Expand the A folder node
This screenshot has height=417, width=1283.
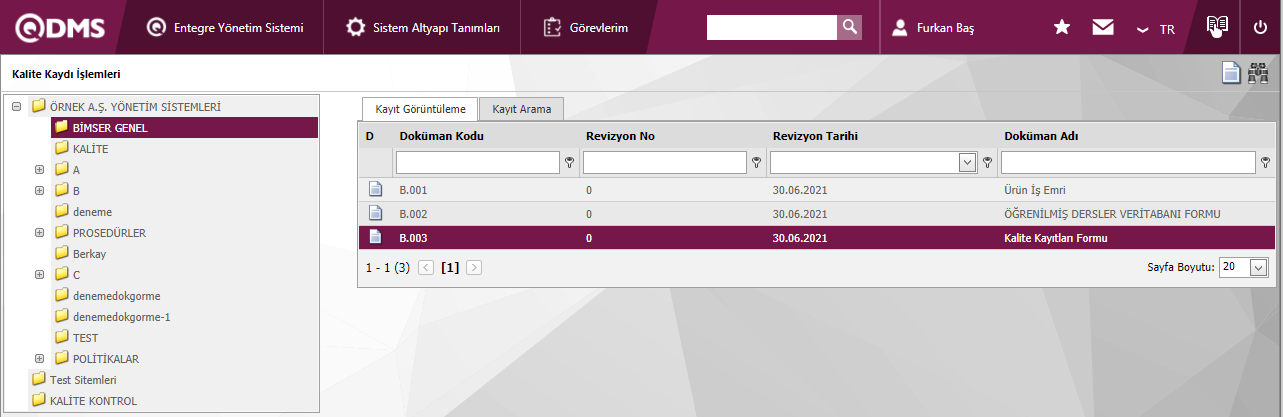coord(39,169)
